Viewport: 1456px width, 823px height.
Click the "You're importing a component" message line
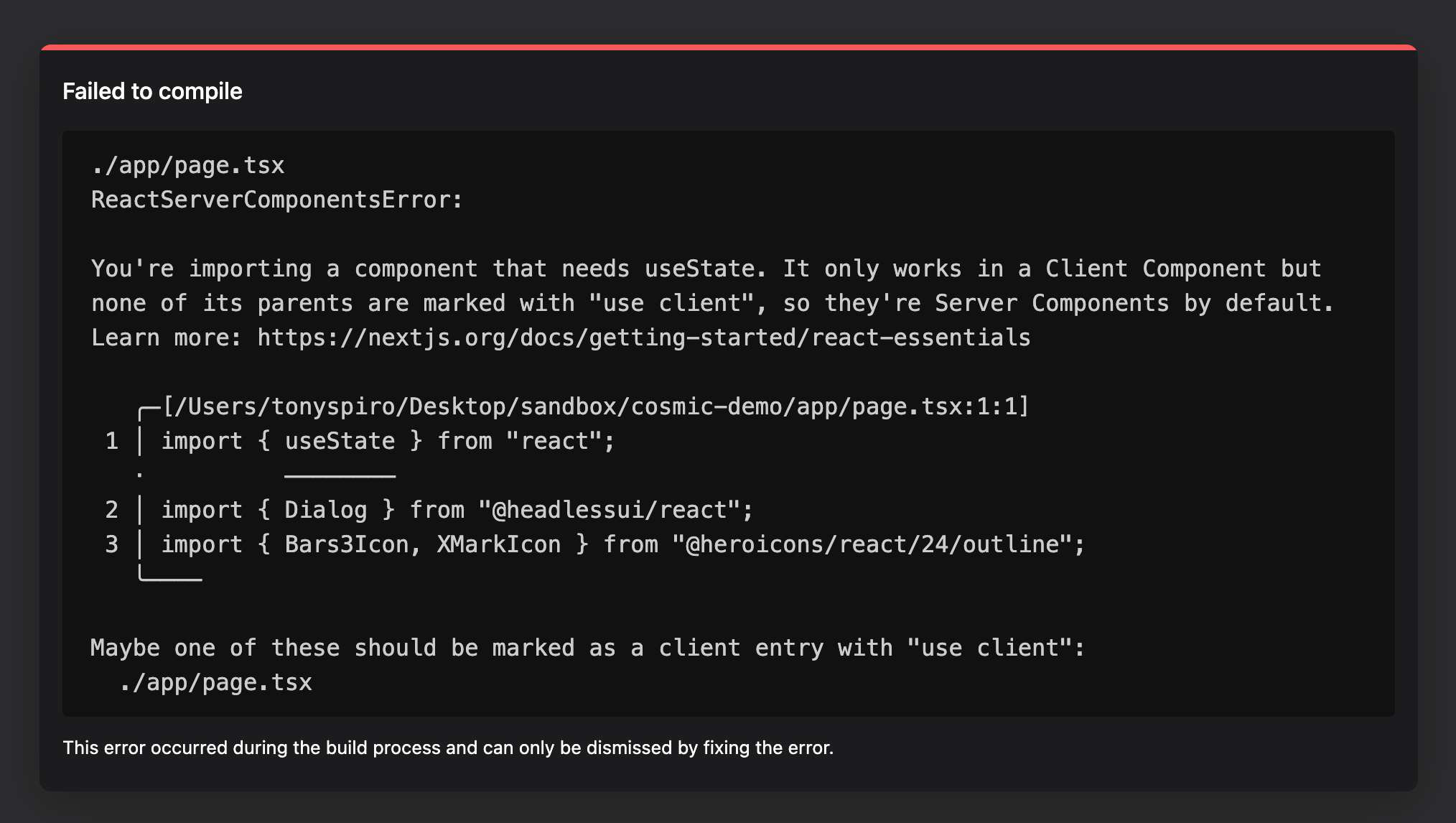point(706,269)
